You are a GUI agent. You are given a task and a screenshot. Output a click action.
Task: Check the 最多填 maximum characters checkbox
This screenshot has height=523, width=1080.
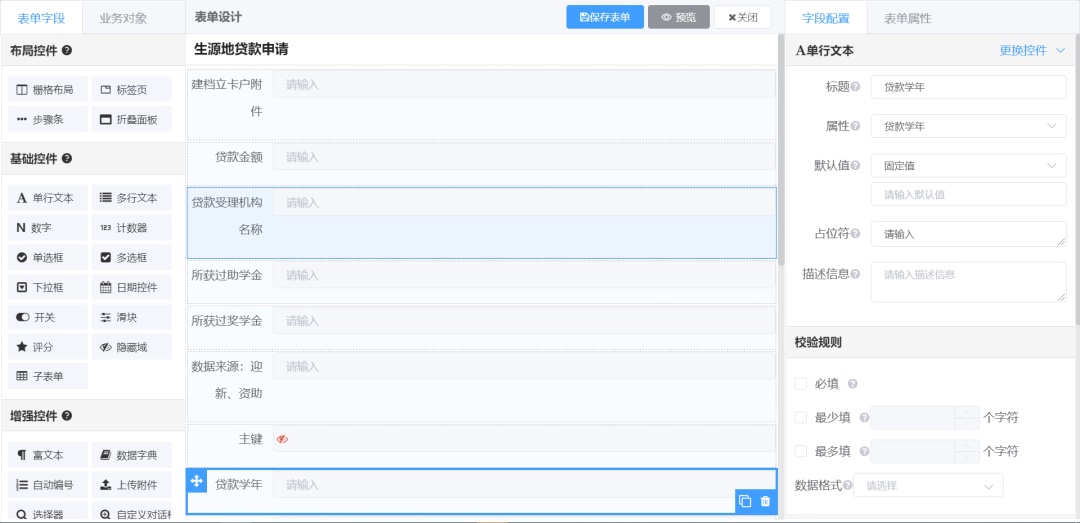(801, 451)
